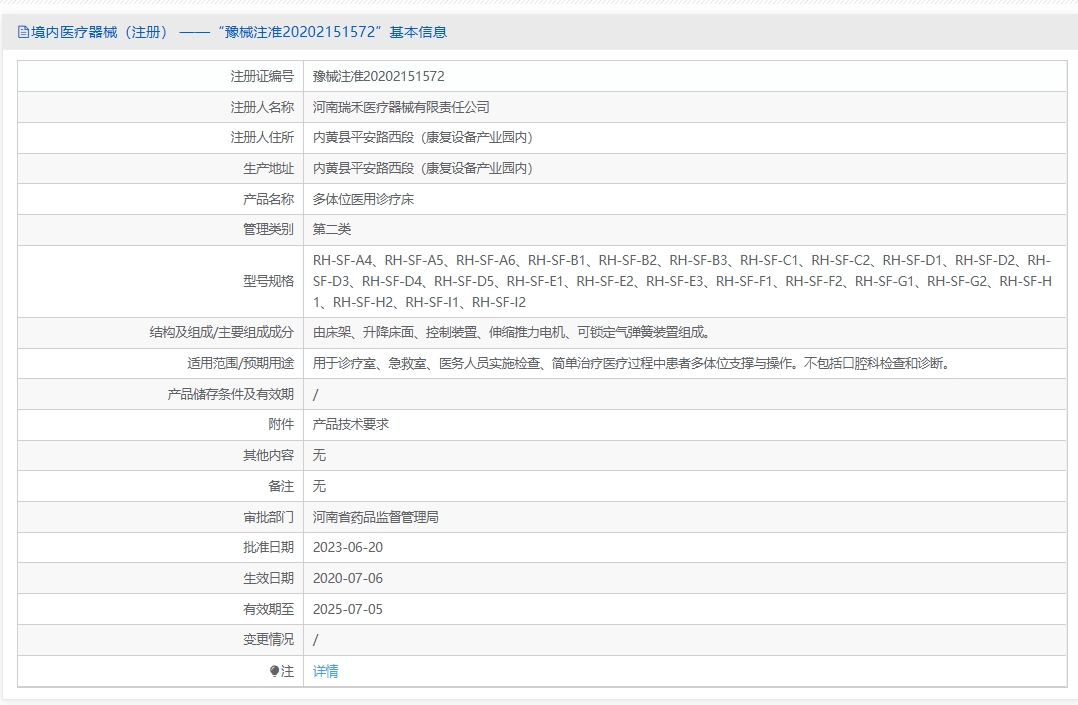This screenshot has height=705, width=1078.
Task: Click the 生产地址 label
Action: pyautogui.click(x=268, y=169)
